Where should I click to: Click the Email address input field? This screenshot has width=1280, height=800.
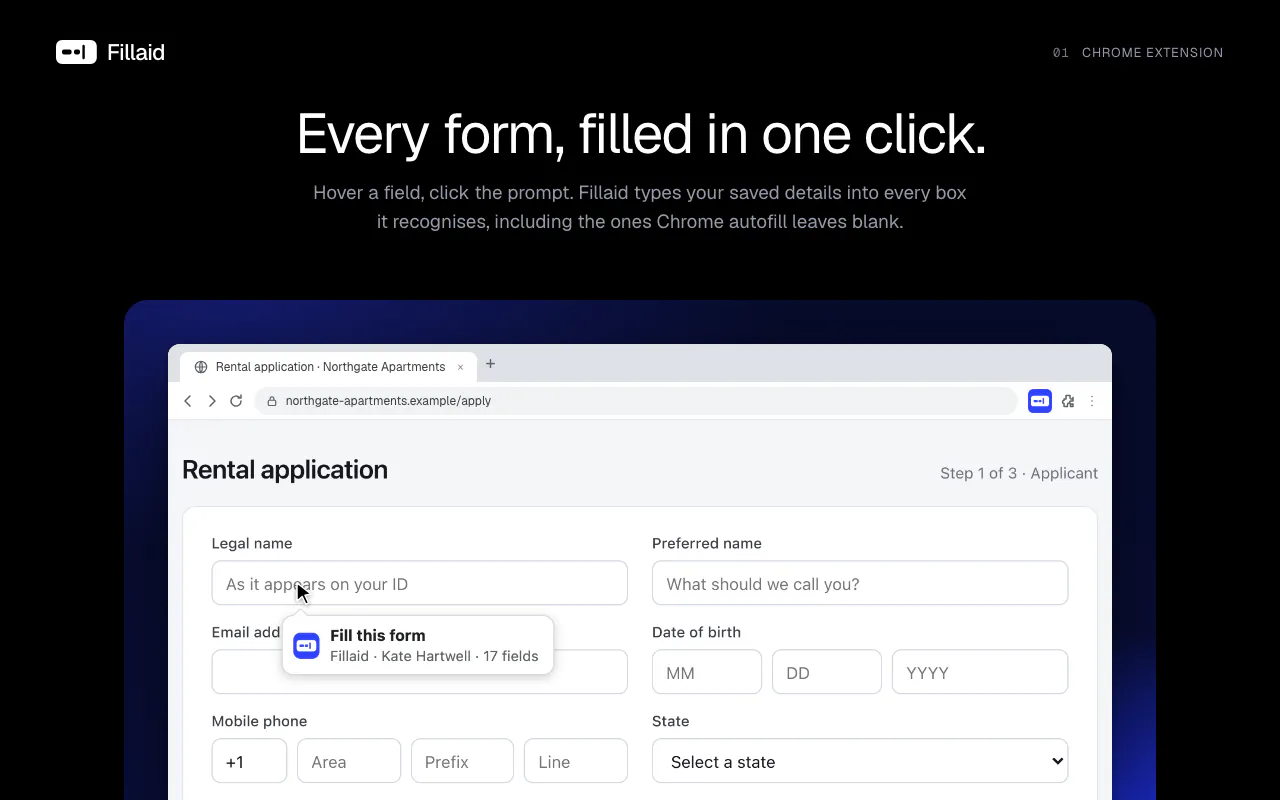[420, 672]
